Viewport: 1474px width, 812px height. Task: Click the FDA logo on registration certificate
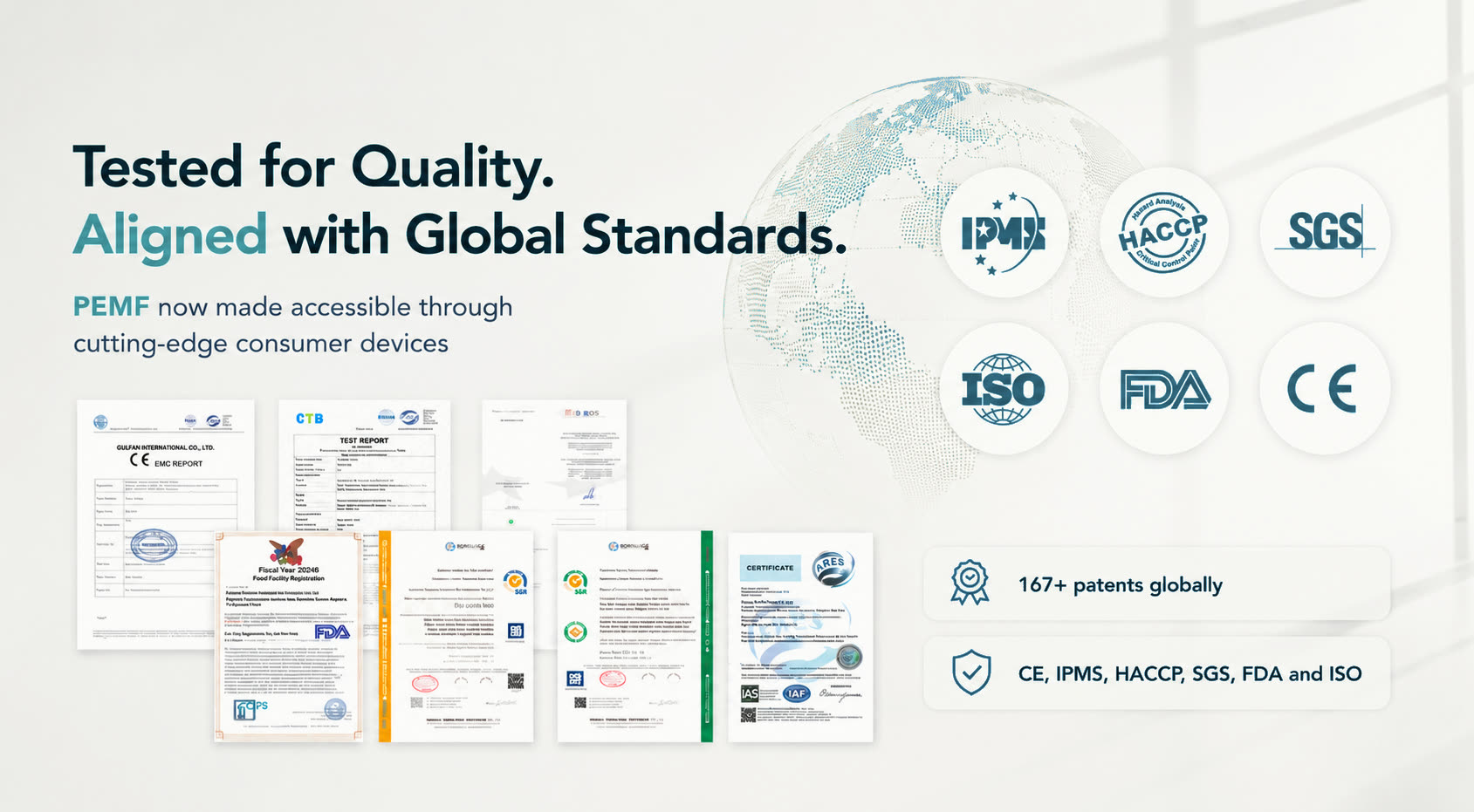pyautogui.click(x=332, y=631)
